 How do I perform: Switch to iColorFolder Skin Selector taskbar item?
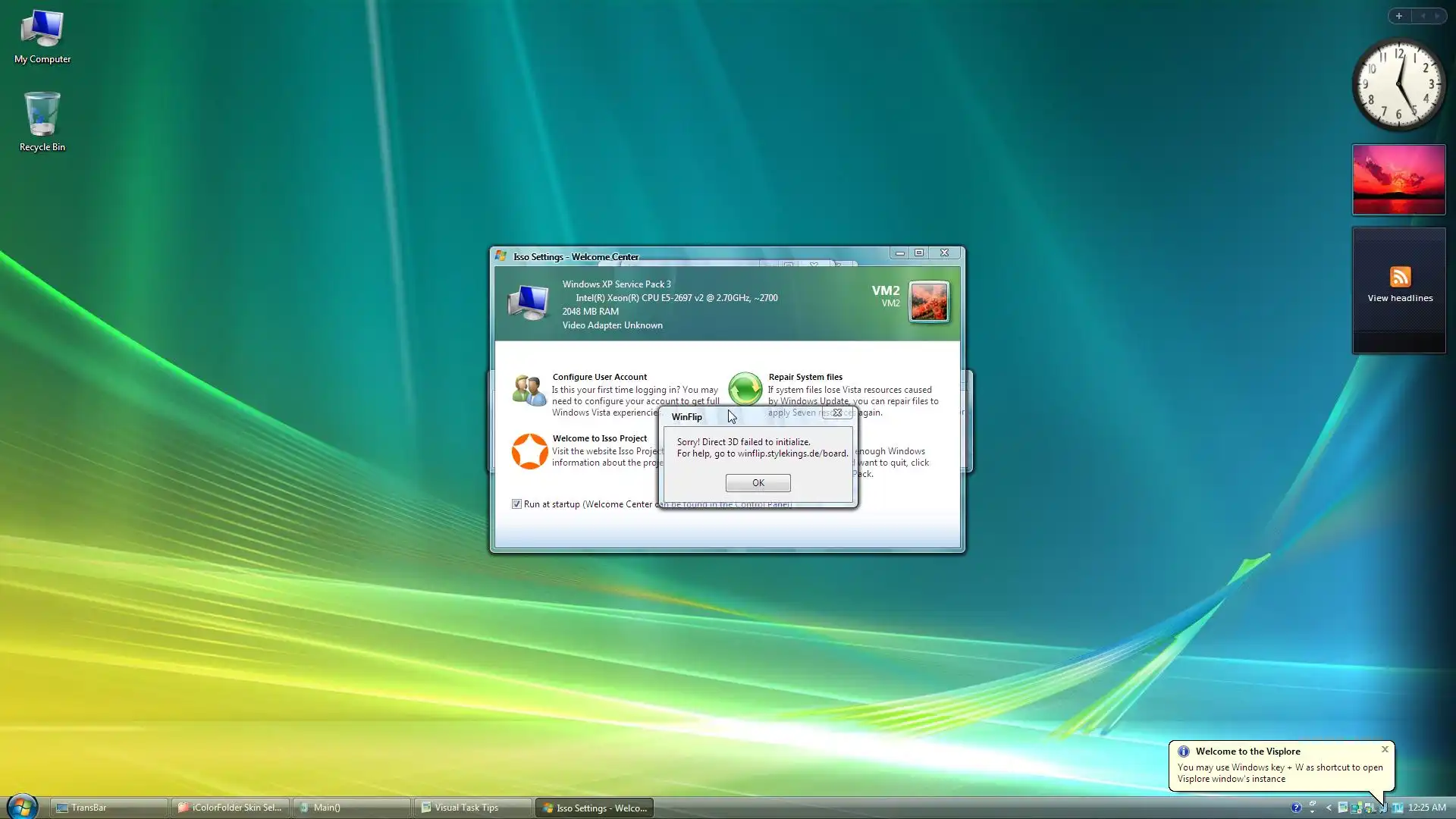point(230,808)
